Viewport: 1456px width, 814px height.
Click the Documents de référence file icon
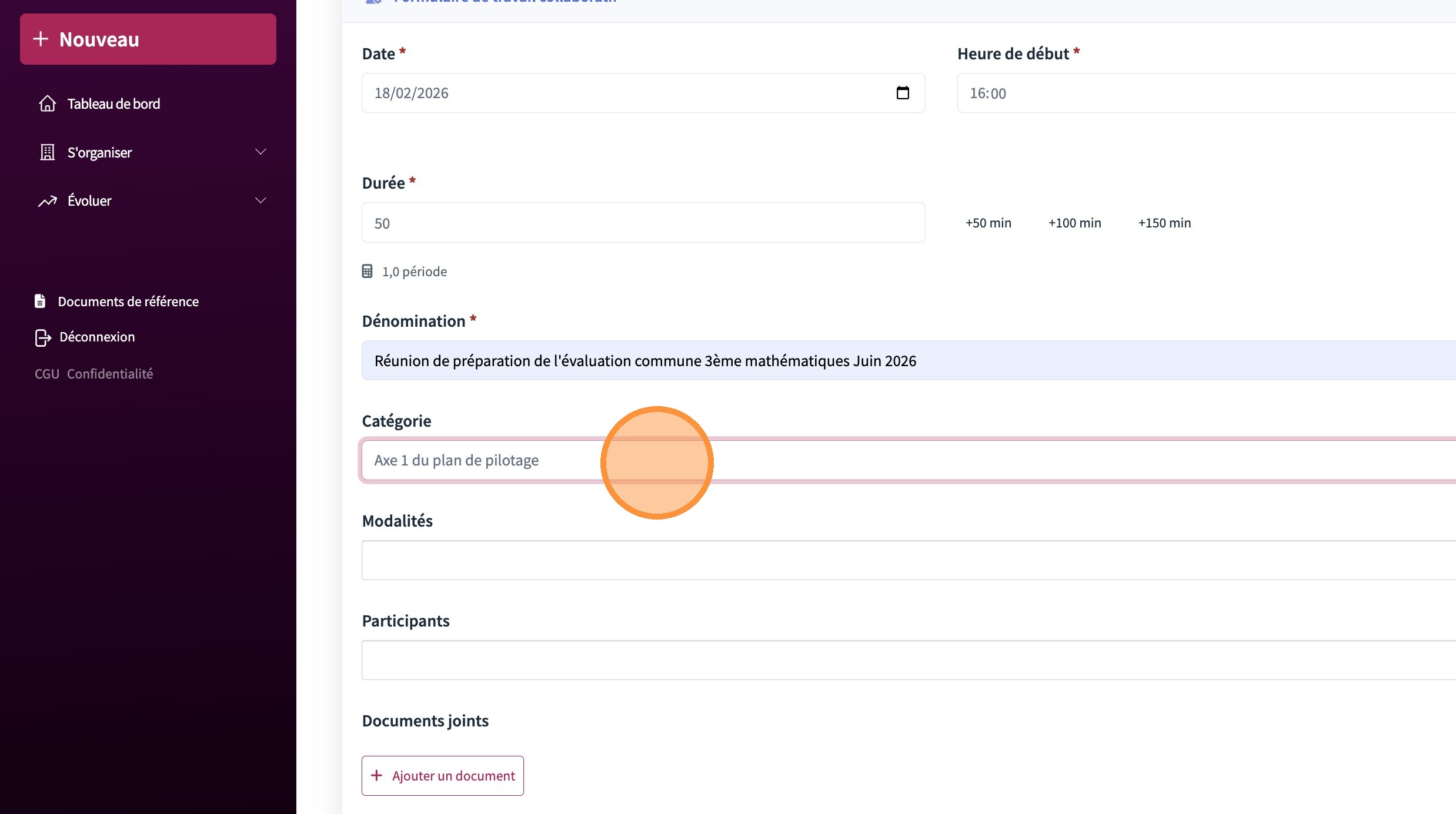(x=40, y=301)
